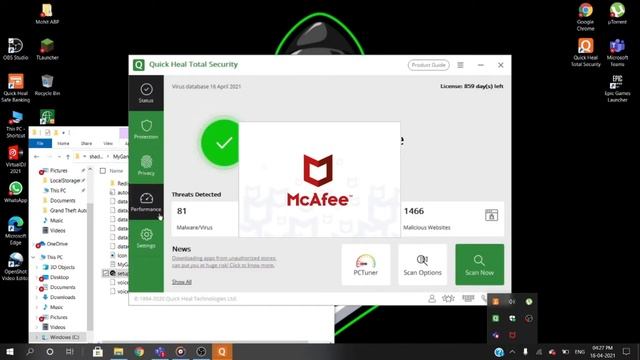The width and height of the screenshot is (640, 360).
Task: Open VirtualDJ 2021 desktop shortcut
Action: click(x=16, y=159)
